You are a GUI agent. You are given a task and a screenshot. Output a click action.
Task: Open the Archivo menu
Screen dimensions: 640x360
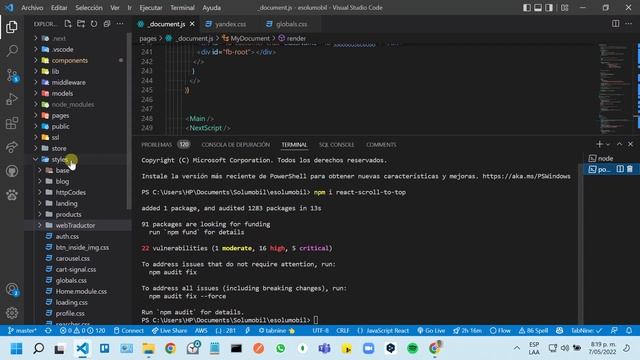click(32, 7)
